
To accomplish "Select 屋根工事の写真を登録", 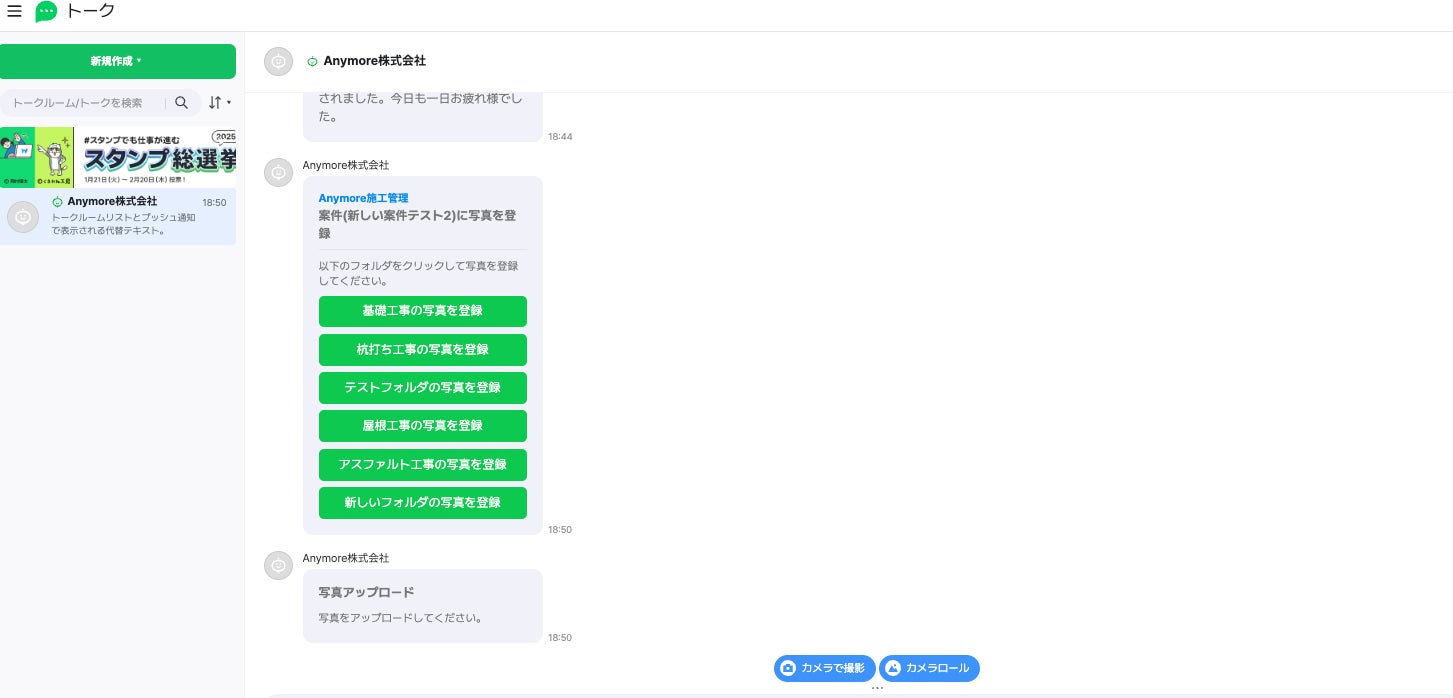I will [423, 426].
